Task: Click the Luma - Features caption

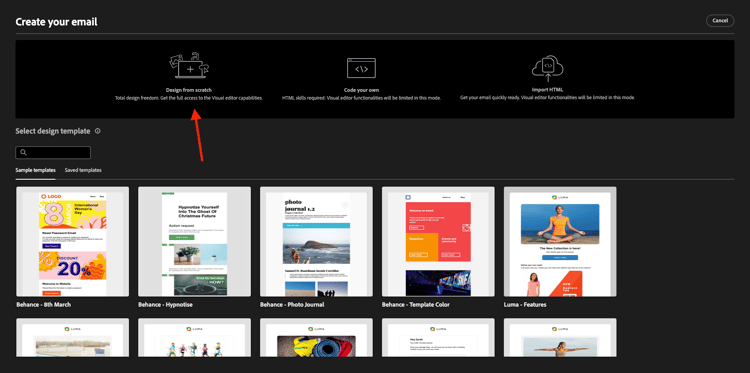Action: (x=525, y=305)
